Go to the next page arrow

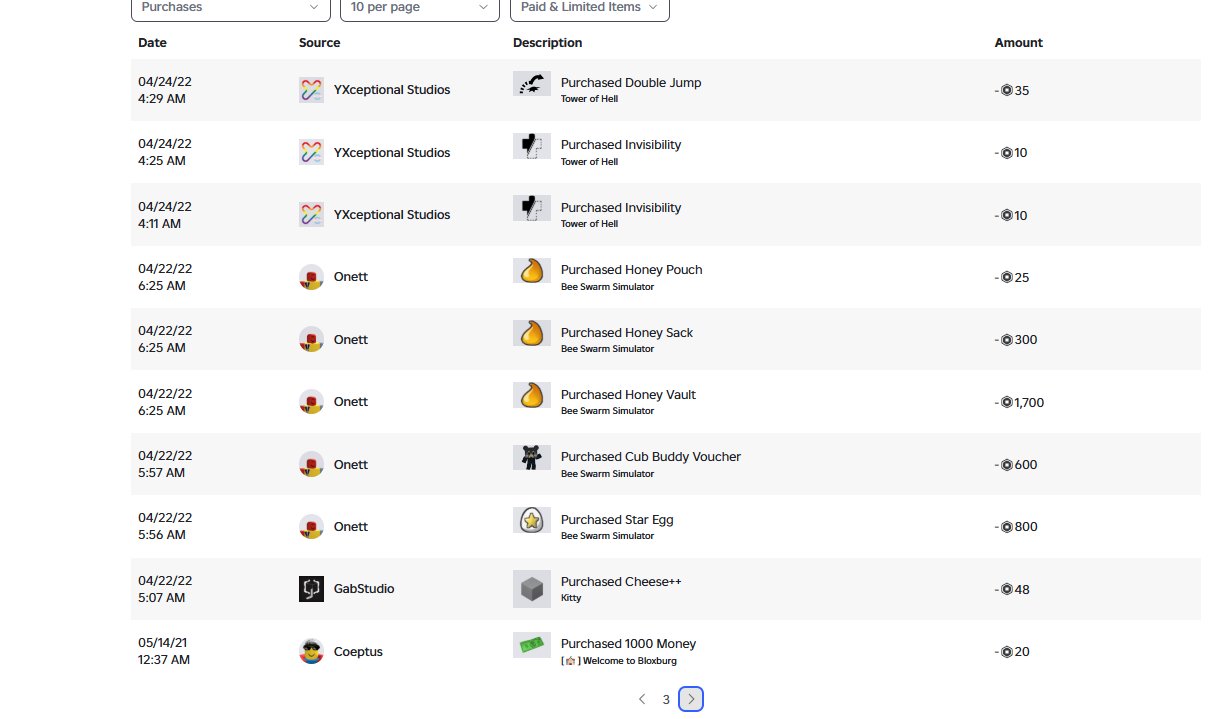(x=691, y=699)
